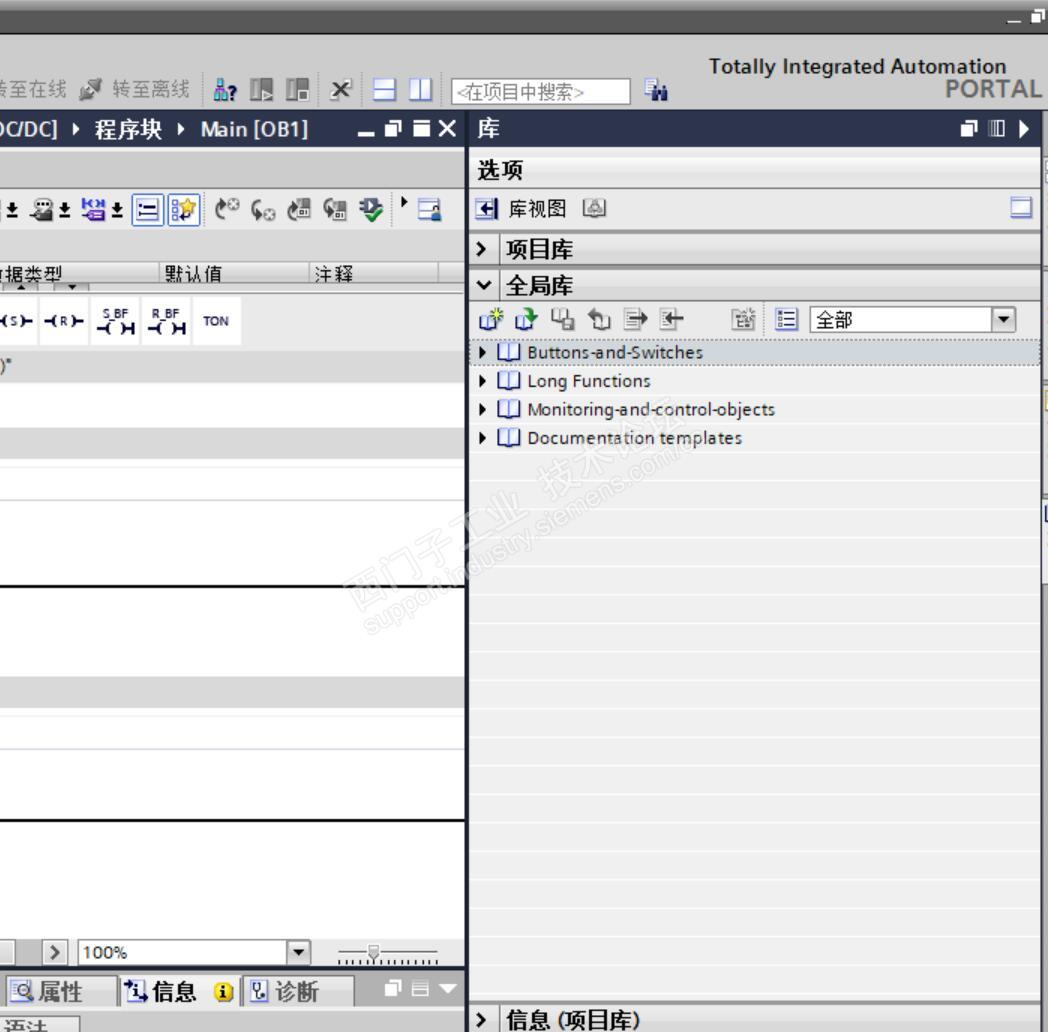1048x1032 pixels.
Task: Collapse the library task card arrow
Action: [1023, 128]
